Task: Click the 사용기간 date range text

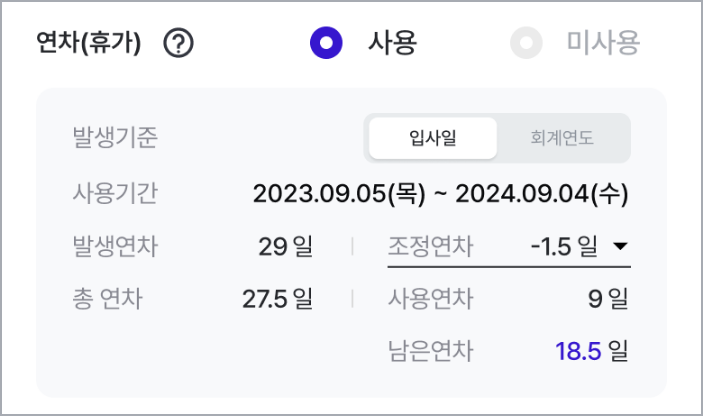Action: point(440,194)
